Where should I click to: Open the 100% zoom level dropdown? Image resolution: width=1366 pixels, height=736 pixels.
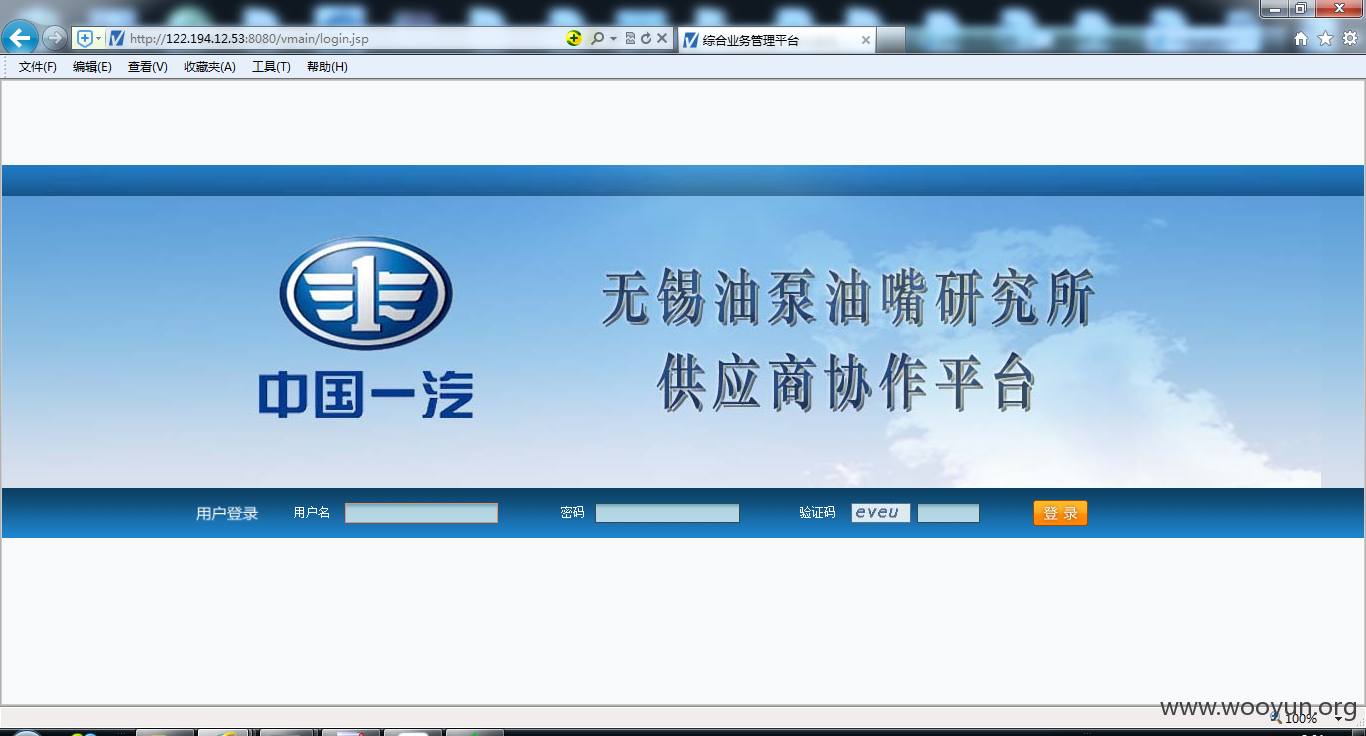tap(1337, 718)
